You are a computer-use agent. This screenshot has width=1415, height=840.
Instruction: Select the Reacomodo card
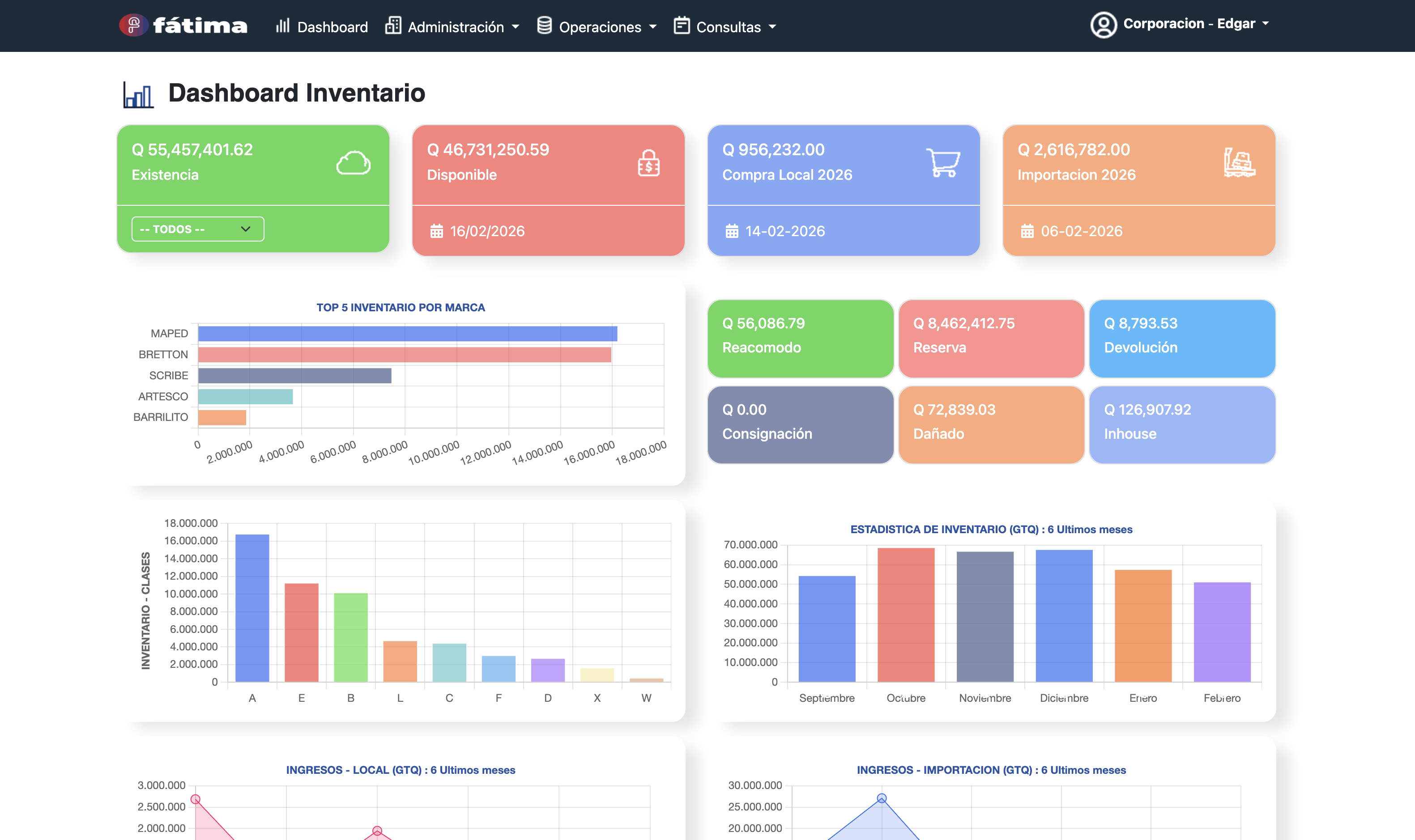click(800, 339)
